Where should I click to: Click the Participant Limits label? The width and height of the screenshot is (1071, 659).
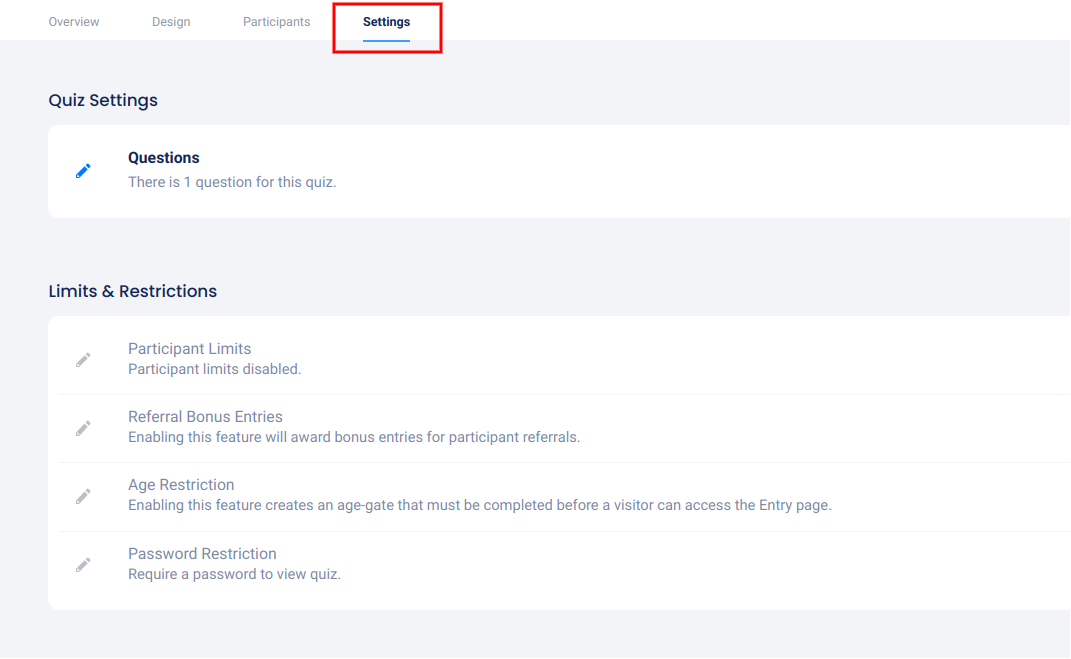[x=189, y=349]
